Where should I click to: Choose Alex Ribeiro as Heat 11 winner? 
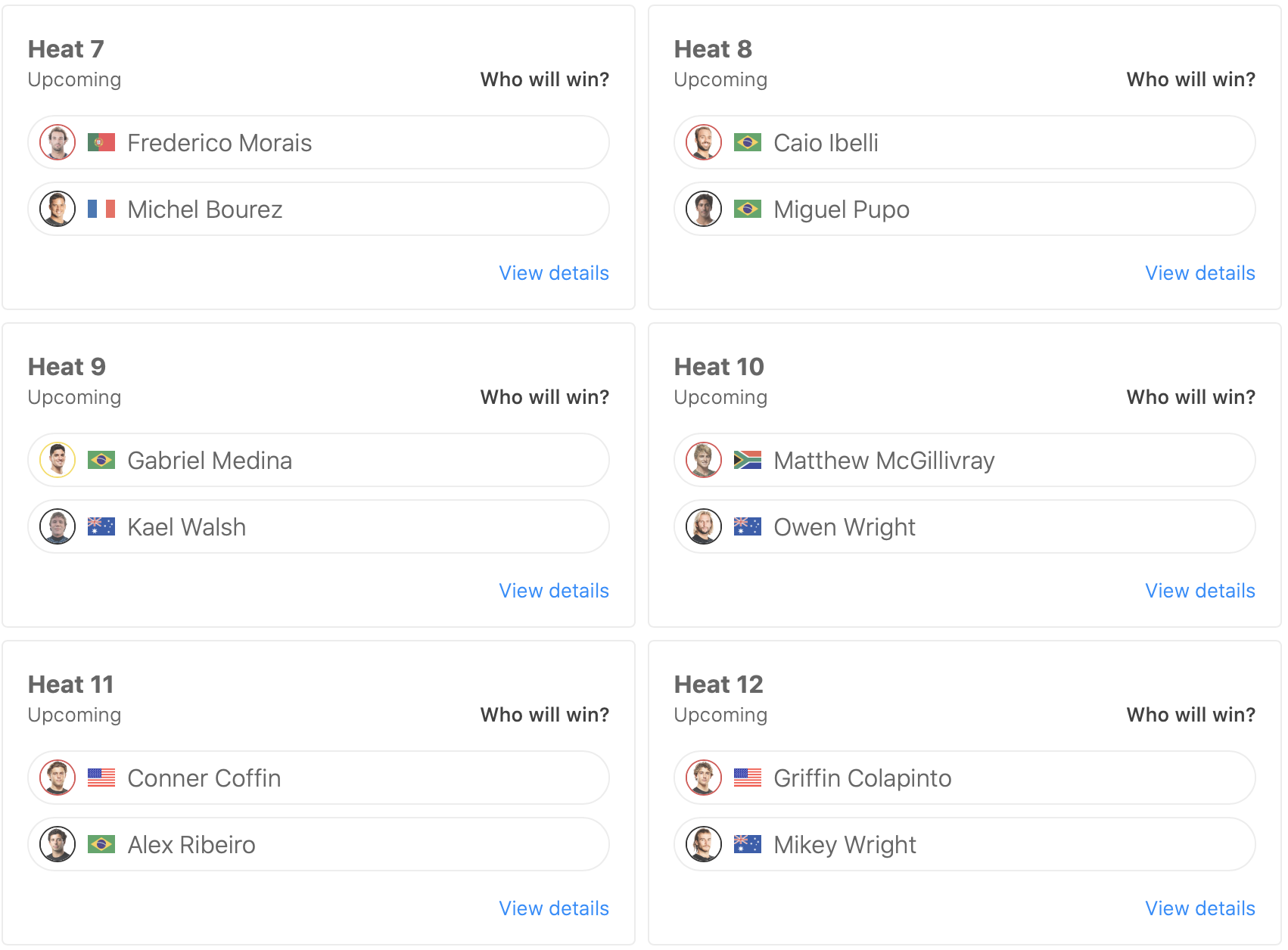click(318, 844)
